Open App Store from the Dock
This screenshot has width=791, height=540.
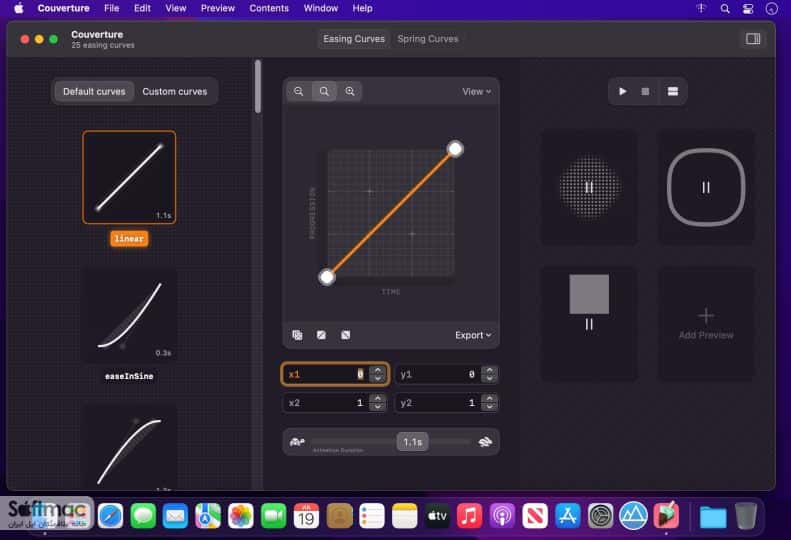point(568,516)
